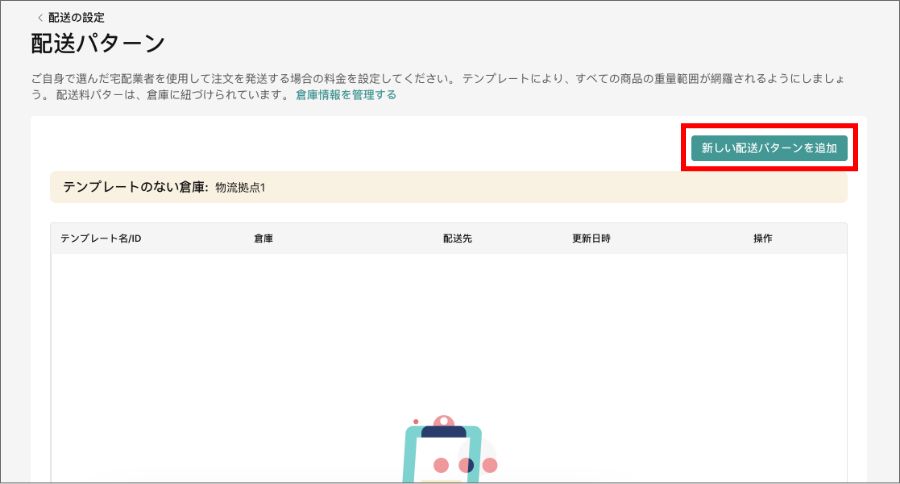
Task: Click the clipboard empty-state illustration
Action: point(449,449)
